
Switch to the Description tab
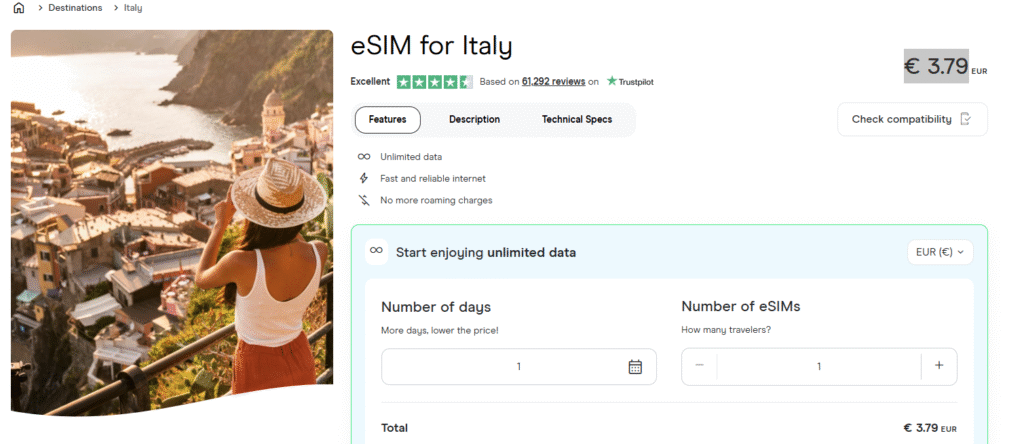coord(474,120)
